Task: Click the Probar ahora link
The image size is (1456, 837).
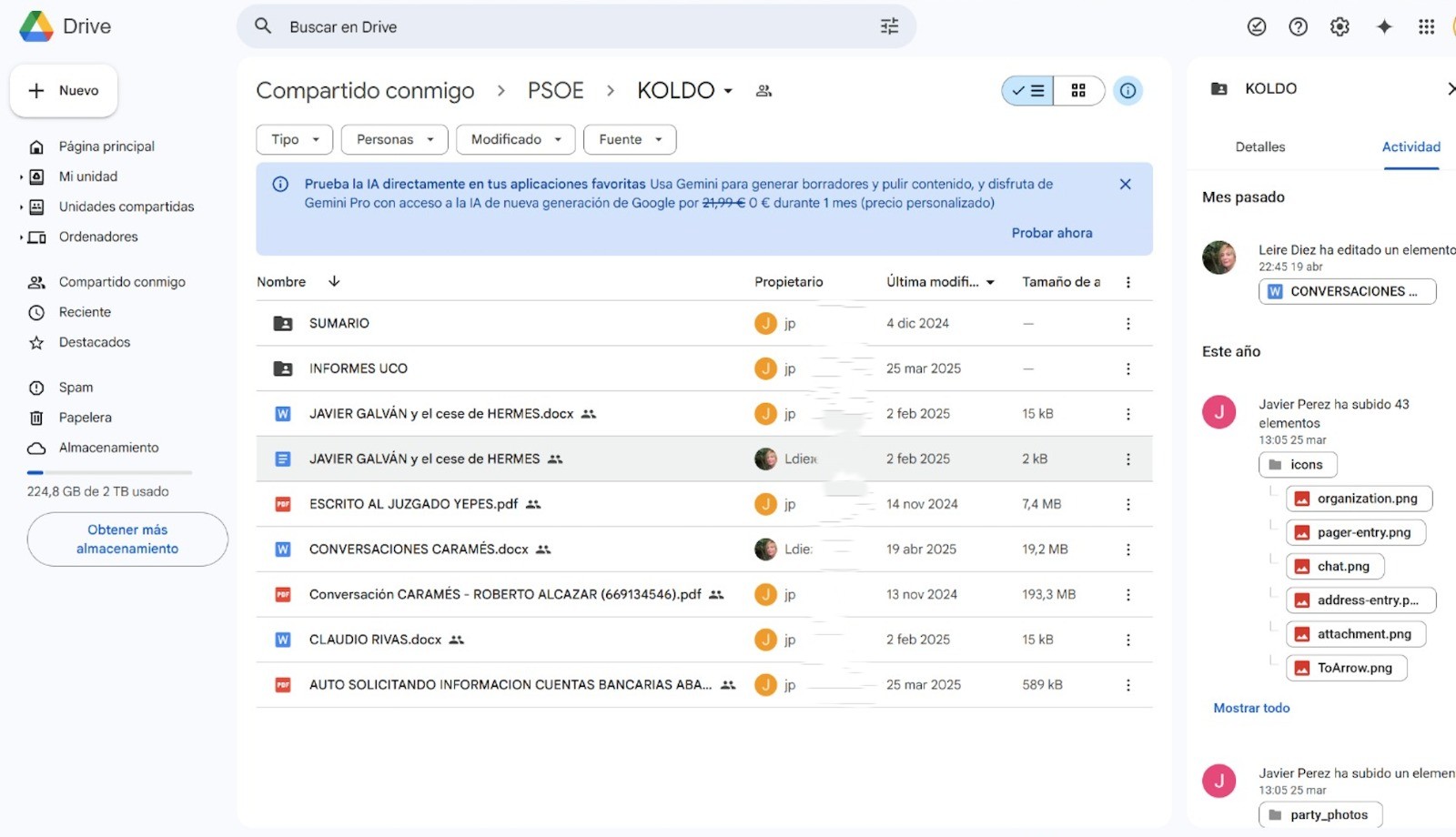Action: pyautogui.click(x=1051, y=233)
